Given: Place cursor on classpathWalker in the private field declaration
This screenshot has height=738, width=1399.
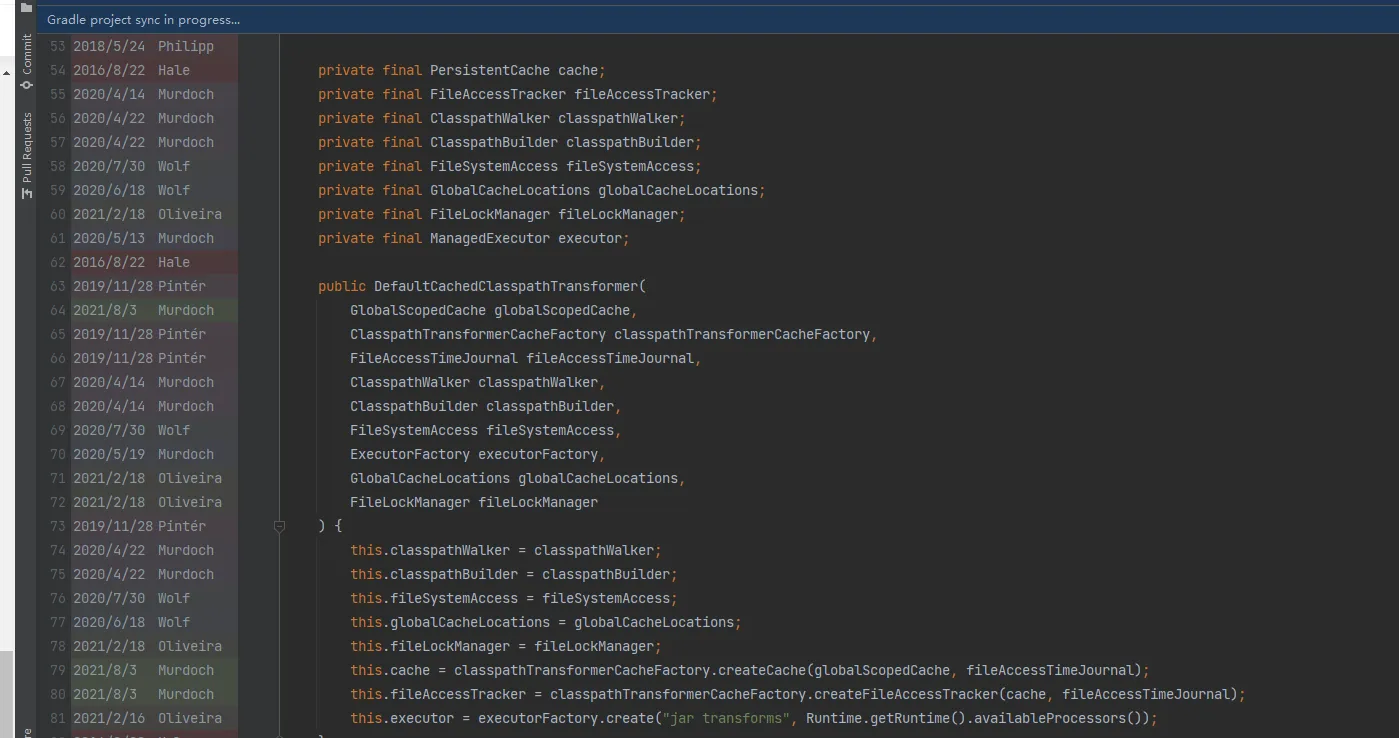Looking at the screenshot, I should 618,118.
